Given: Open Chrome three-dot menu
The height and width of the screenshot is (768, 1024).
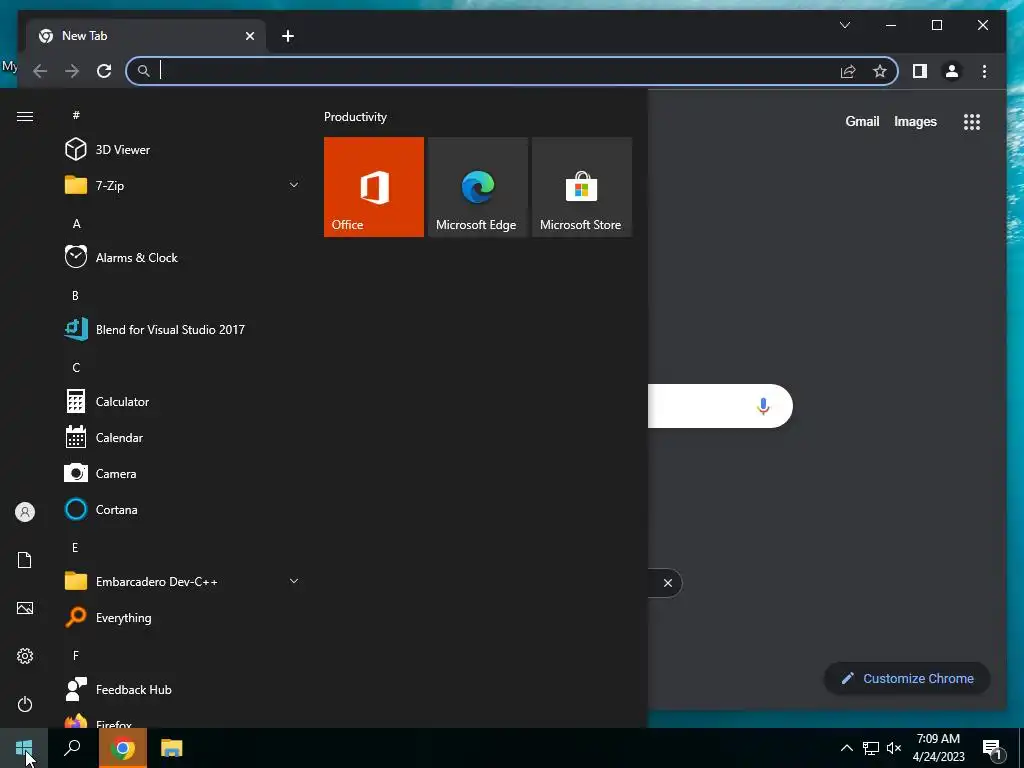Looking at the screenshot, I should (x=984, y=71).
